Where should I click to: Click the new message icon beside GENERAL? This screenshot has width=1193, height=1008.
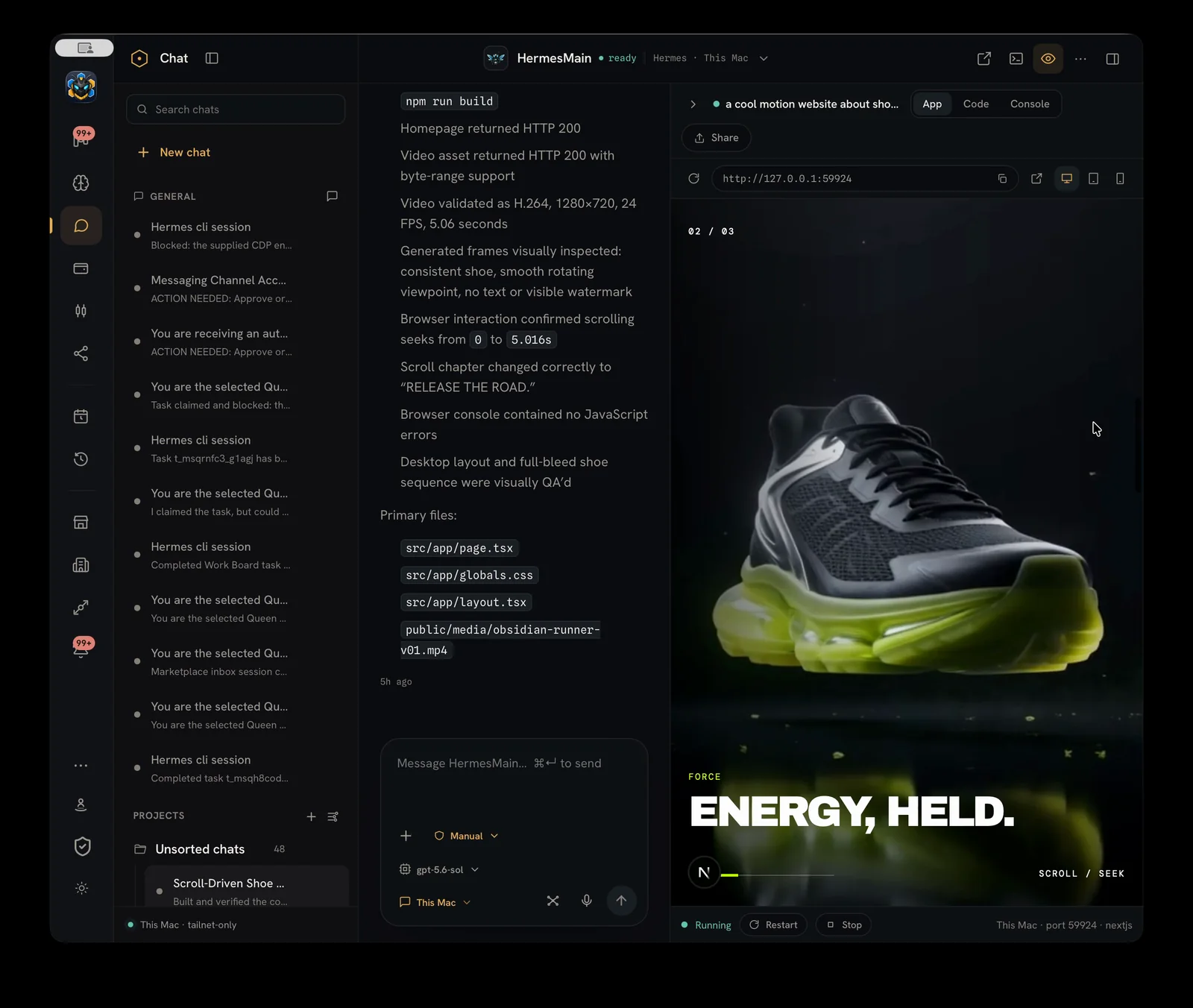(333, 196)
